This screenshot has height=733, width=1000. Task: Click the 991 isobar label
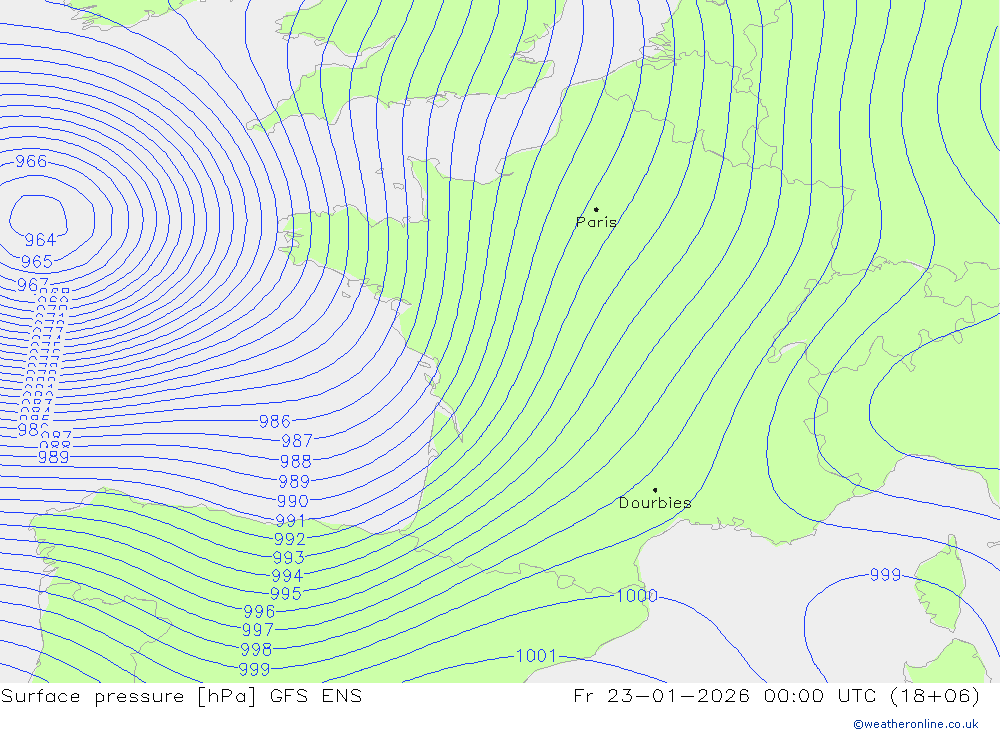point(291,521)
